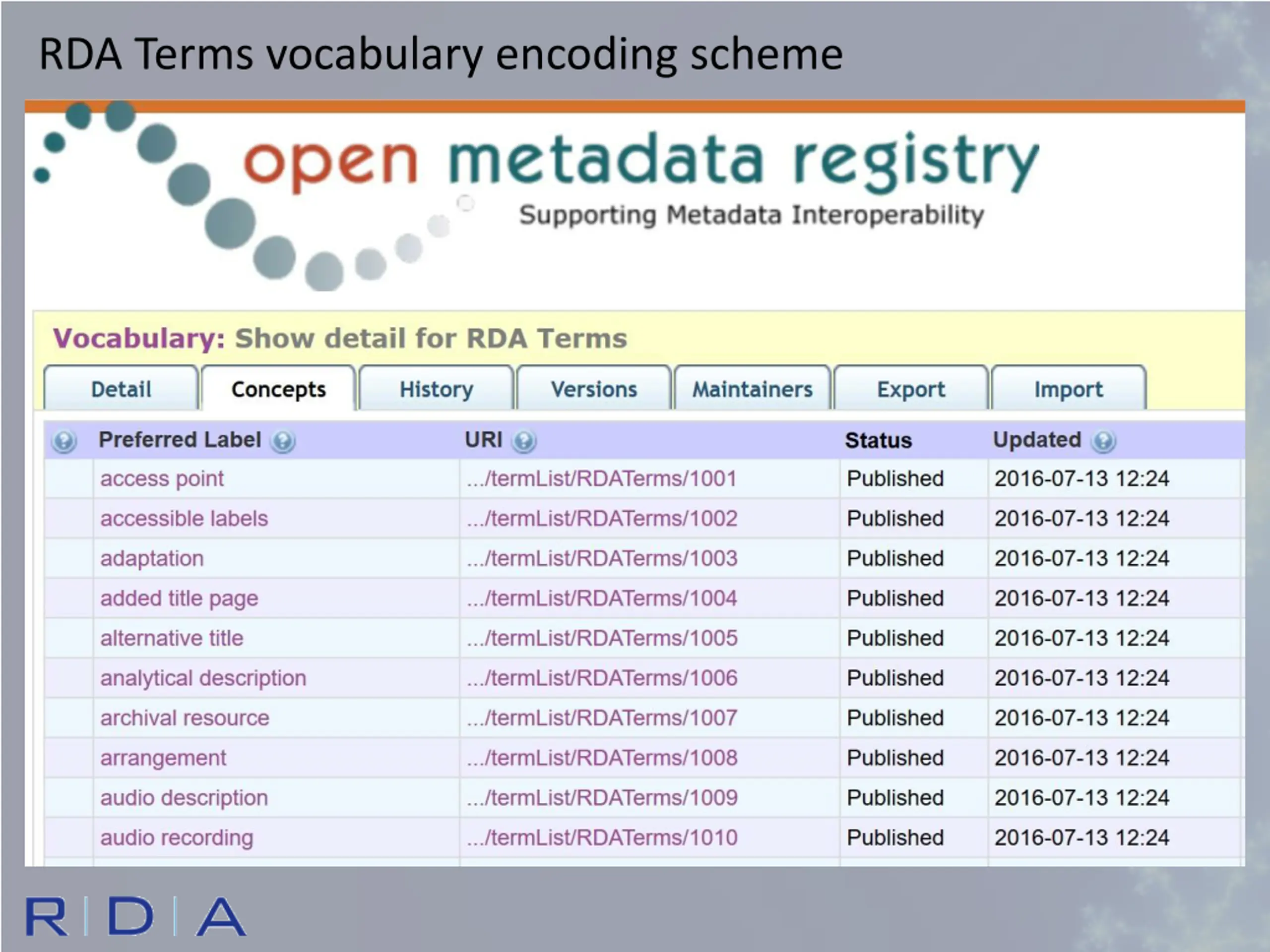Screen dimensions: 1270x952
Task: Follow the URI link ending RDATerms/1005
Action: [602, 638]
